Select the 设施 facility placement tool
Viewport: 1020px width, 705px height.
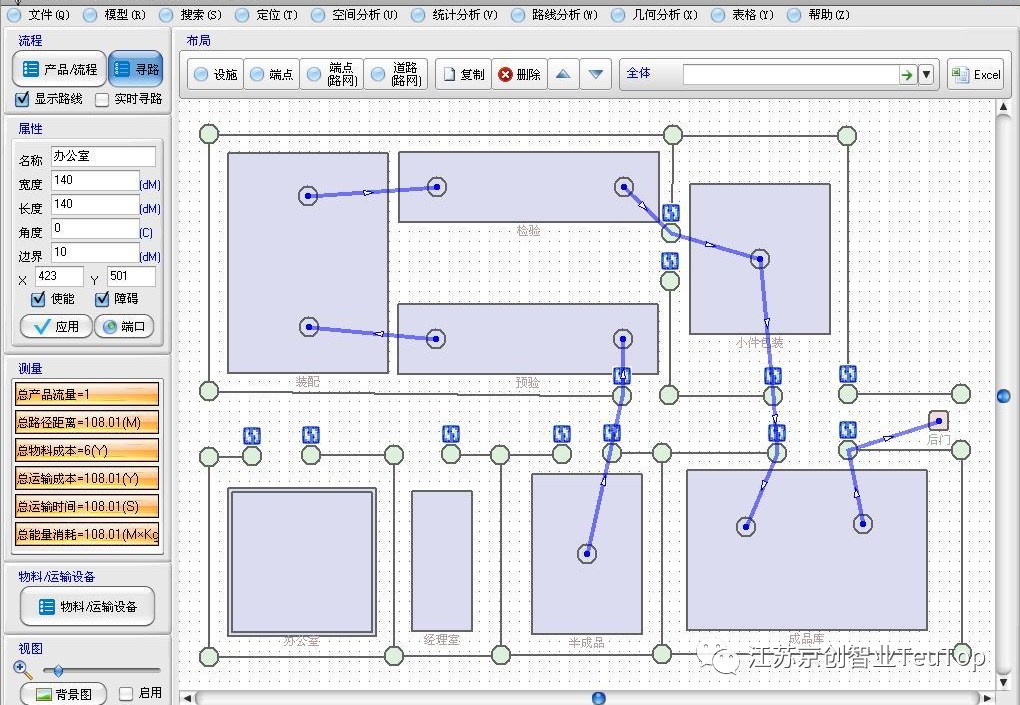click(x=215, y=73)
